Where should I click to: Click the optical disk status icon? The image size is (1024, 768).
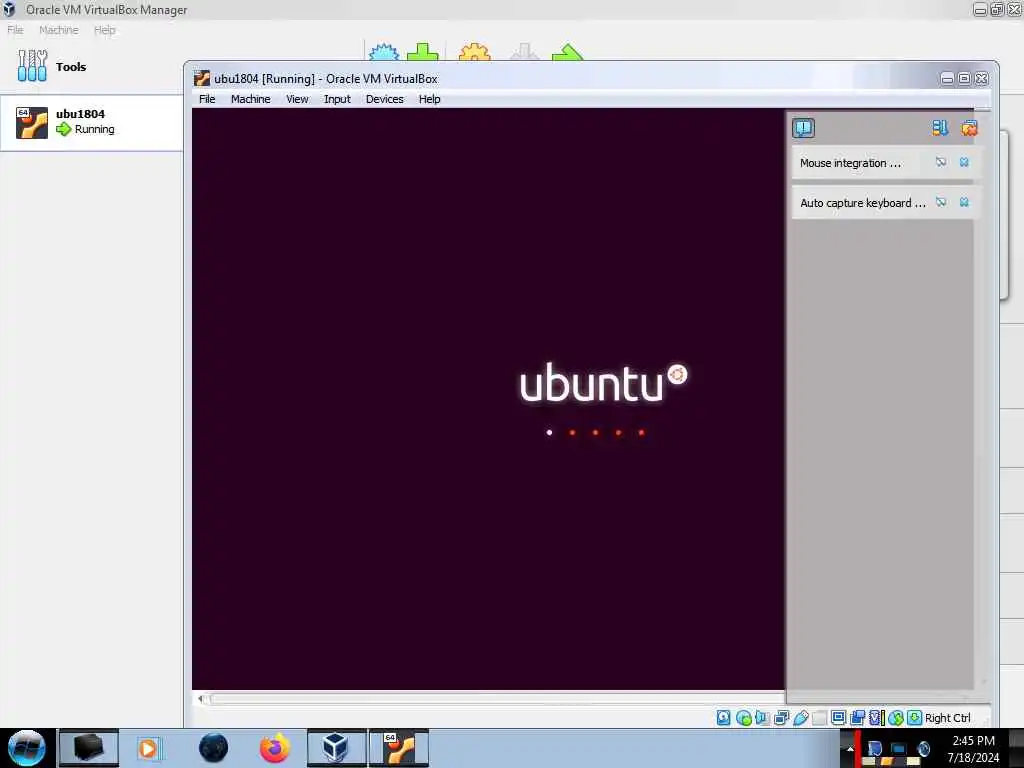(x=744, y=718)
